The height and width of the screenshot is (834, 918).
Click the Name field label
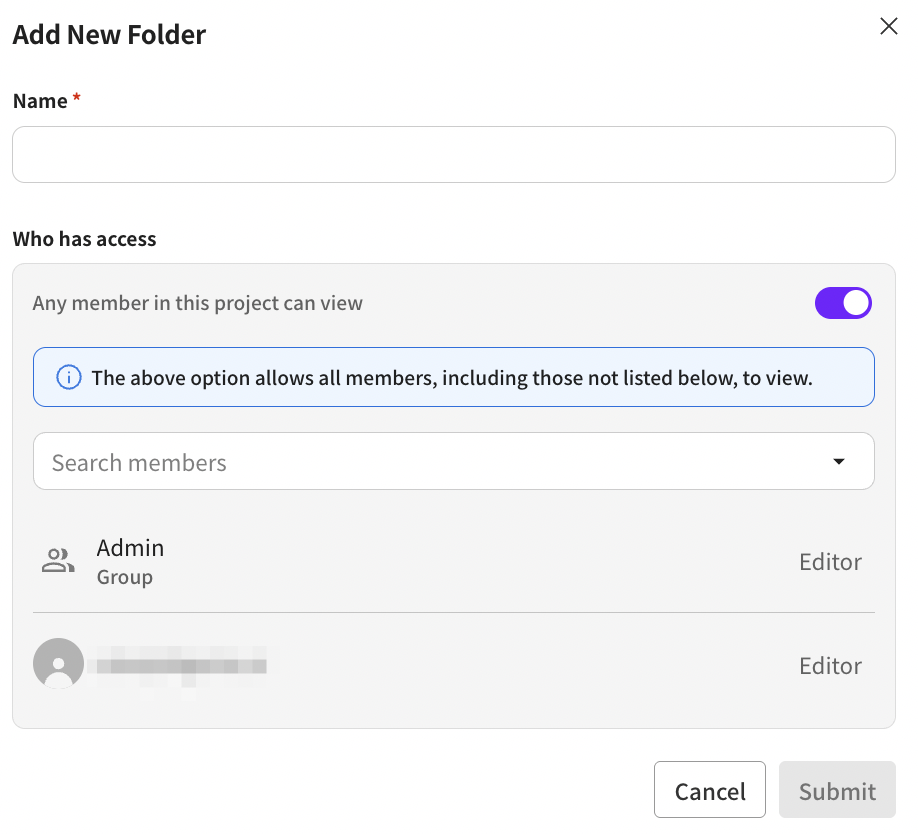40,101
